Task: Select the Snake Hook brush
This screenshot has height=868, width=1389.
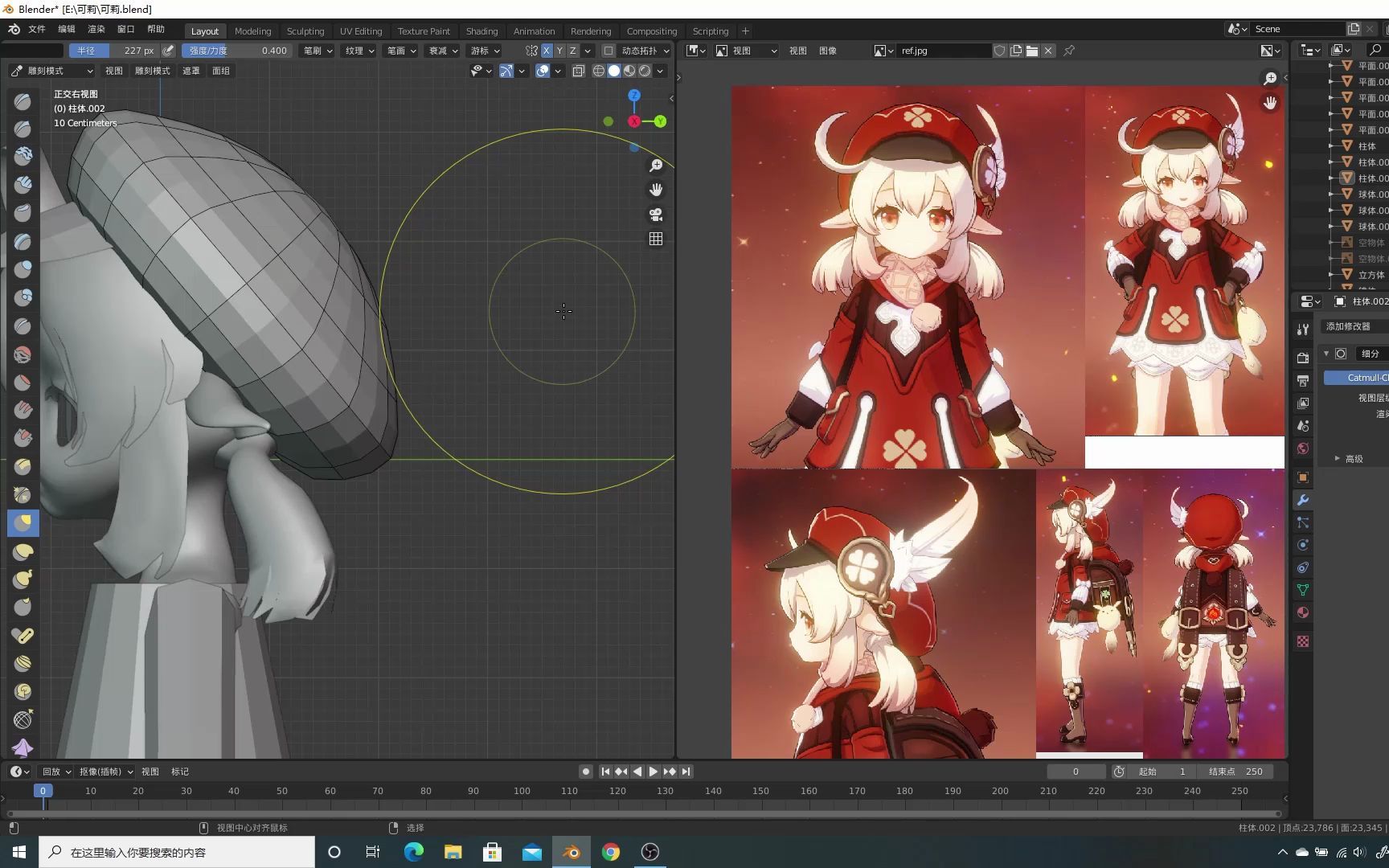Action: (x=23, y=579)
